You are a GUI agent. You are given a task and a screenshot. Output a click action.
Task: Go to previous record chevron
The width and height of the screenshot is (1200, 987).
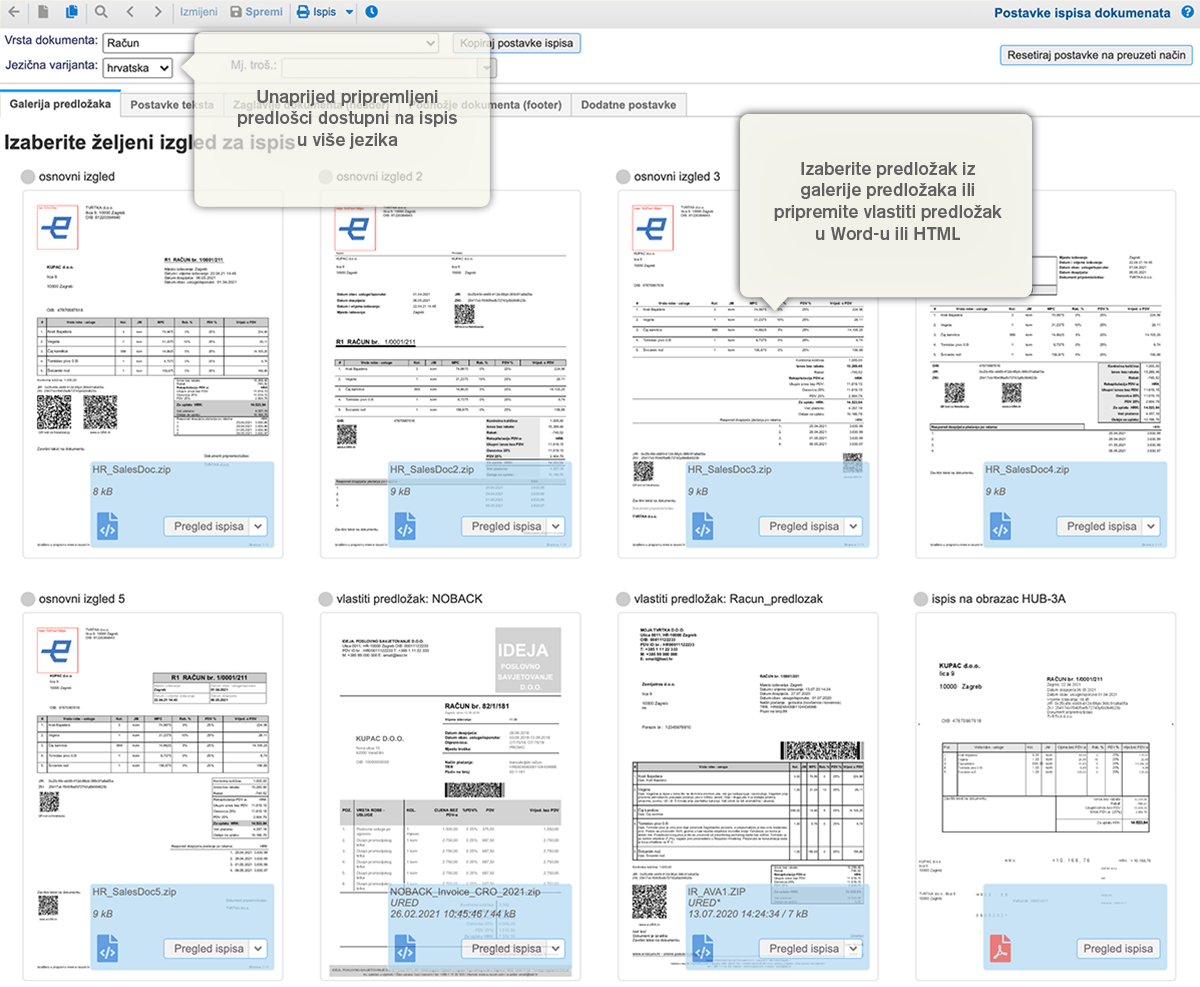(x=131, y=13)
